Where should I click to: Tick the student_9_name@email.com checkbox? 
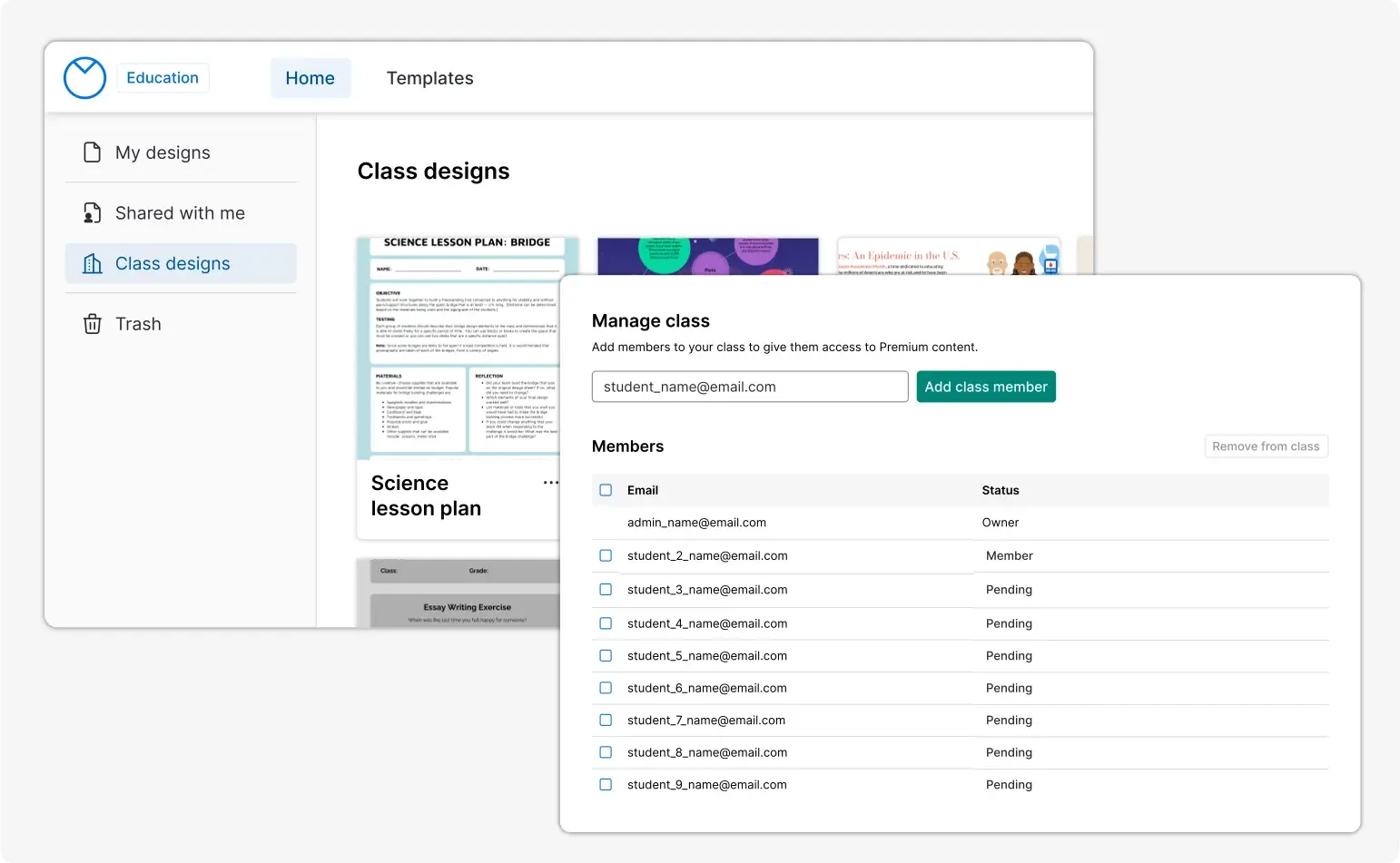click(x=606, y=785)
